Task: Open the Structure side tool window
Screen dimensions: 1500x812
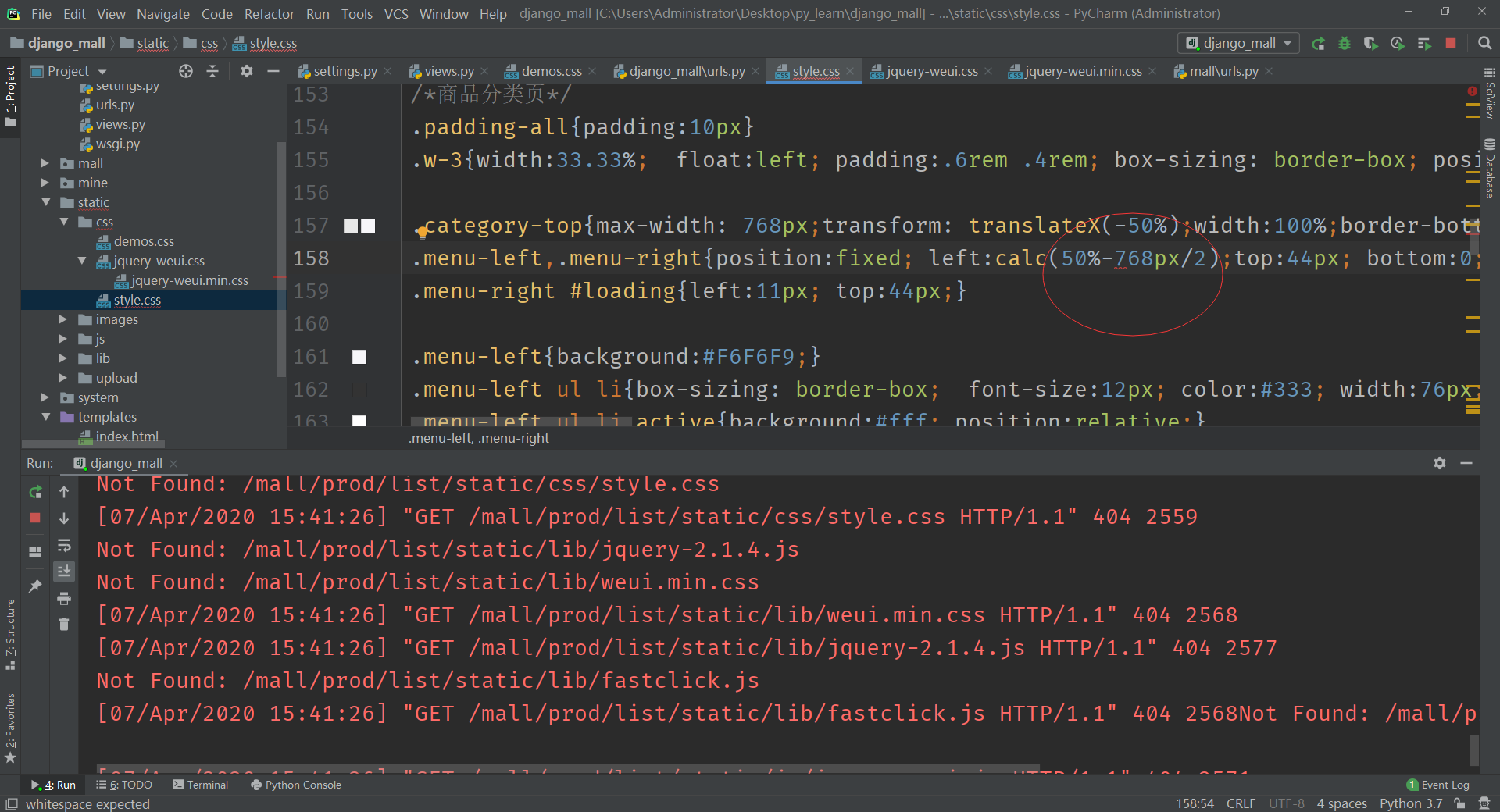Action: 10,635
